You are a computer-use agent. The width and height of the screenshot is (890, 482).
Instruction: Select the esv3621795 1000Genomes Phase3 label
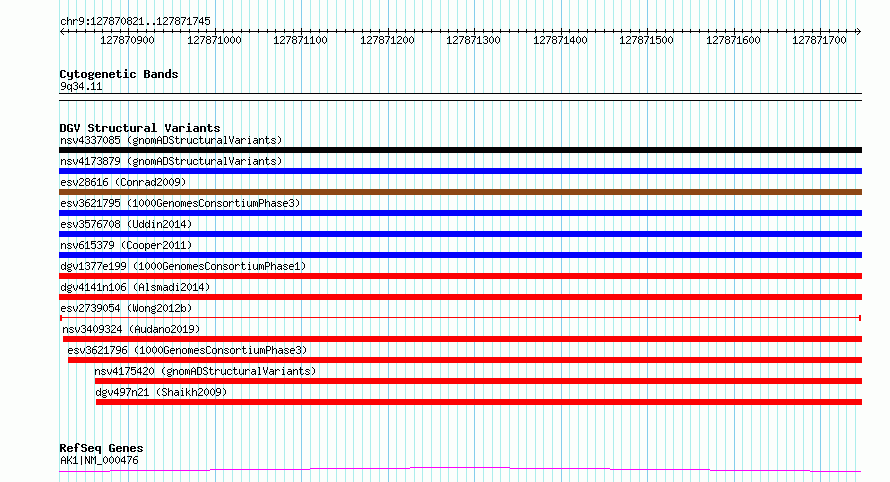coord(180,203)
